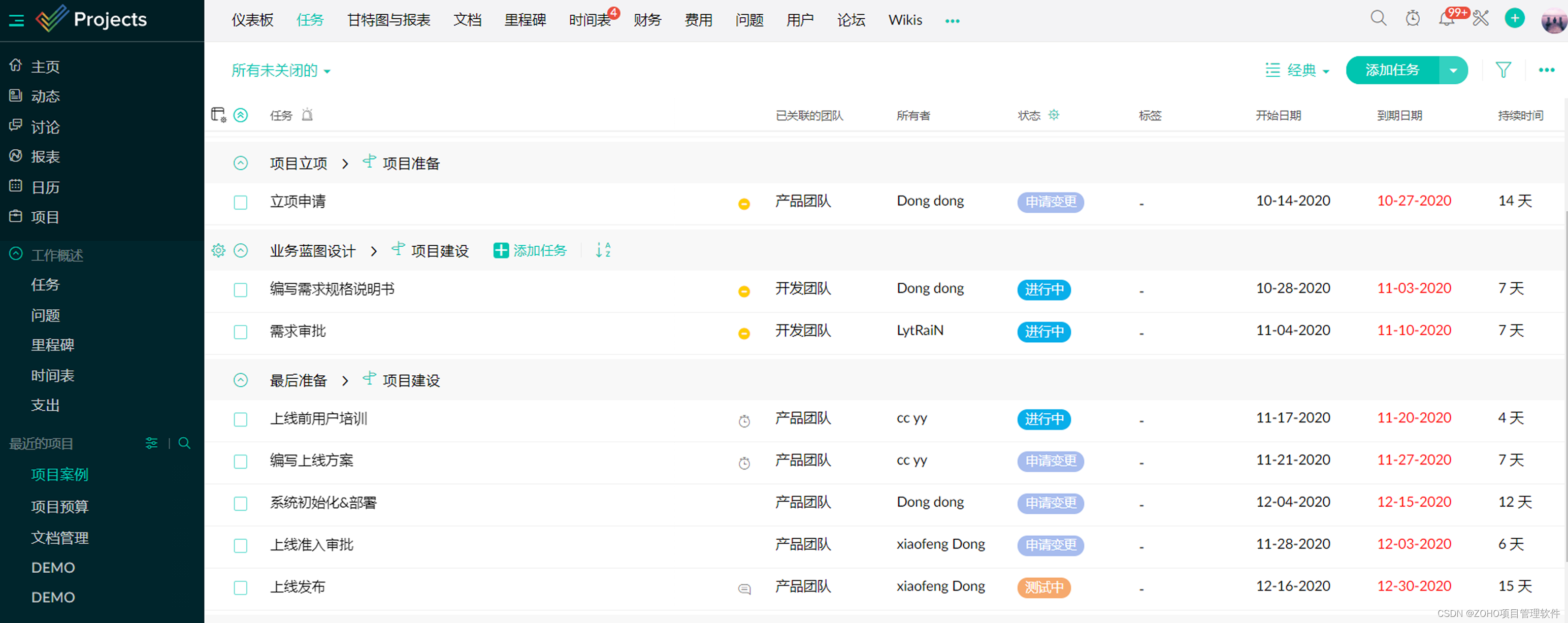The image size is (1568, 623).
Task: Open the 添加任务 button dropdown arrow
Action: (1453, 70)
